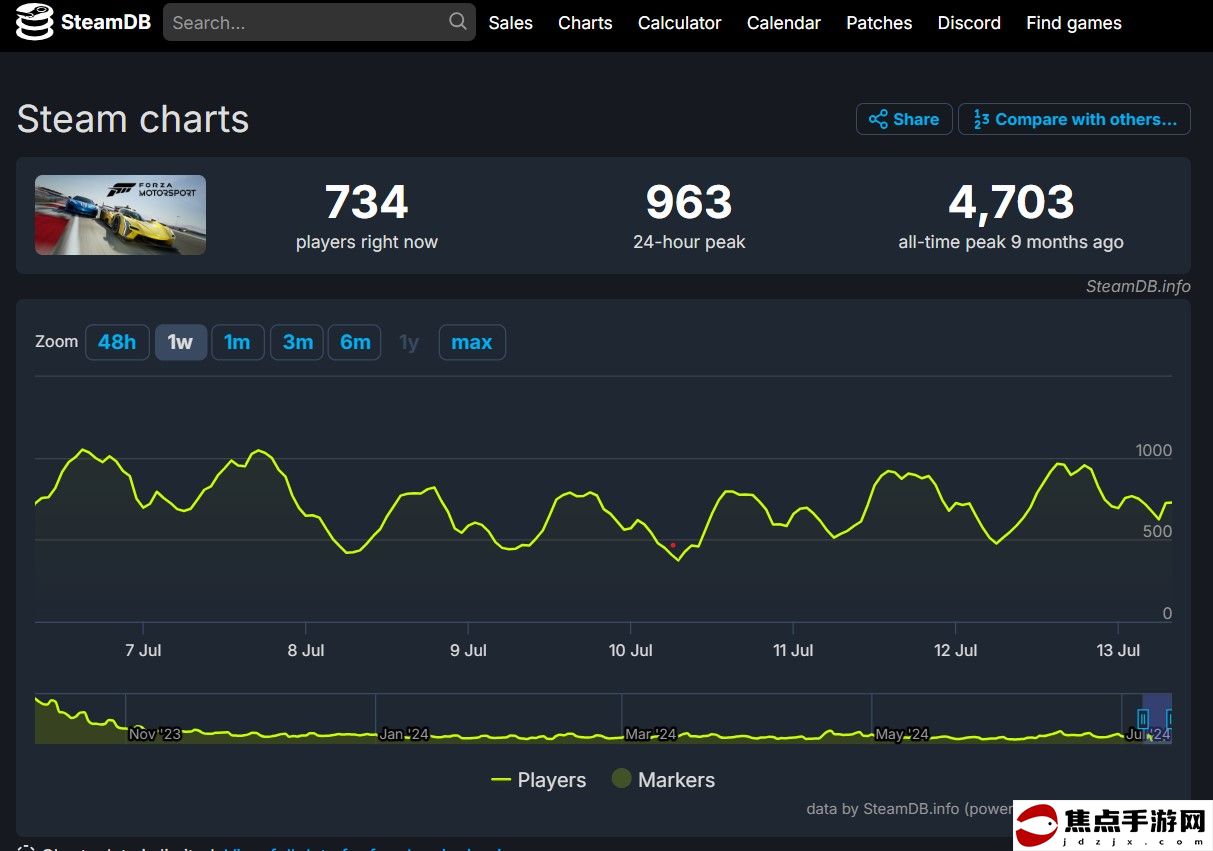This screenshot has height=851, width=1213.
Task: Open the SteamDB logo home link
Action: point(82,22)
